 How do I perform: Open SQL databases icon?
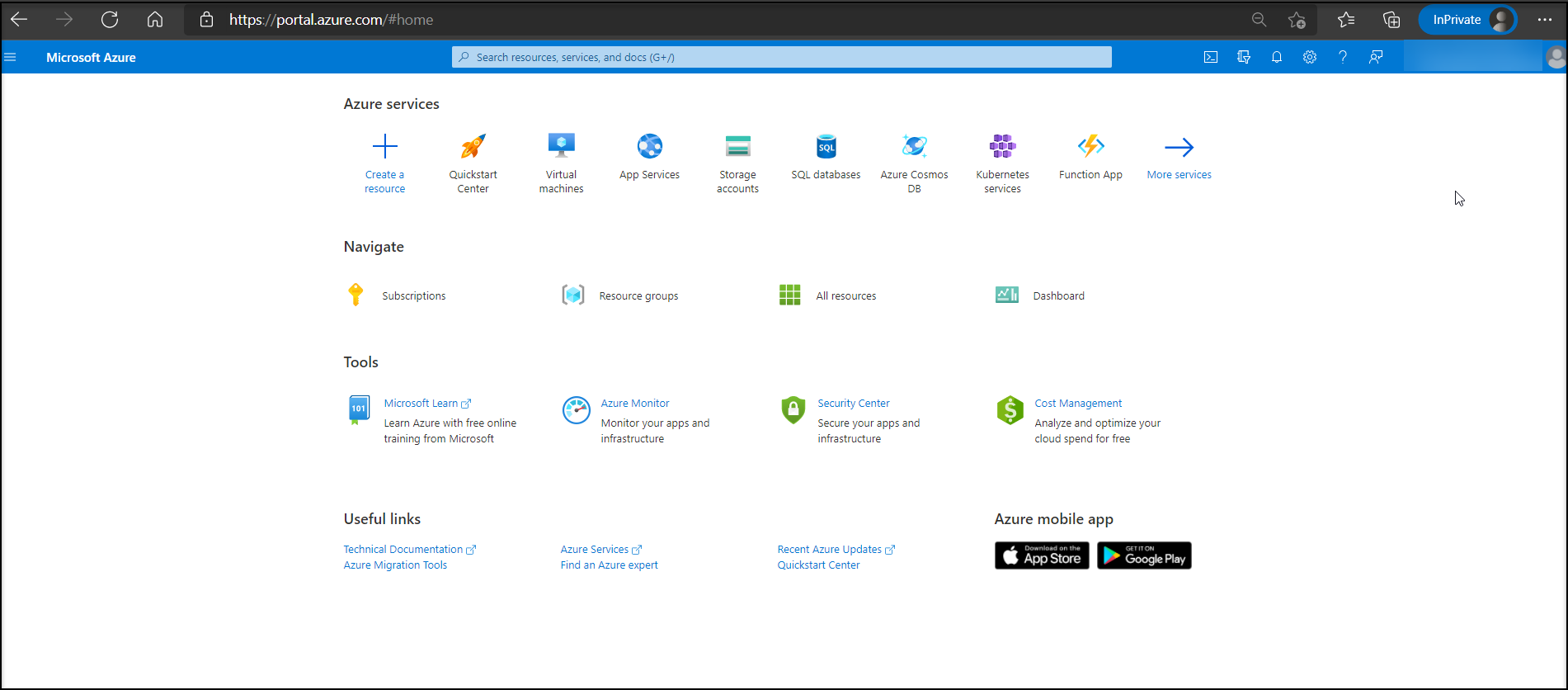tap(826, 146)
